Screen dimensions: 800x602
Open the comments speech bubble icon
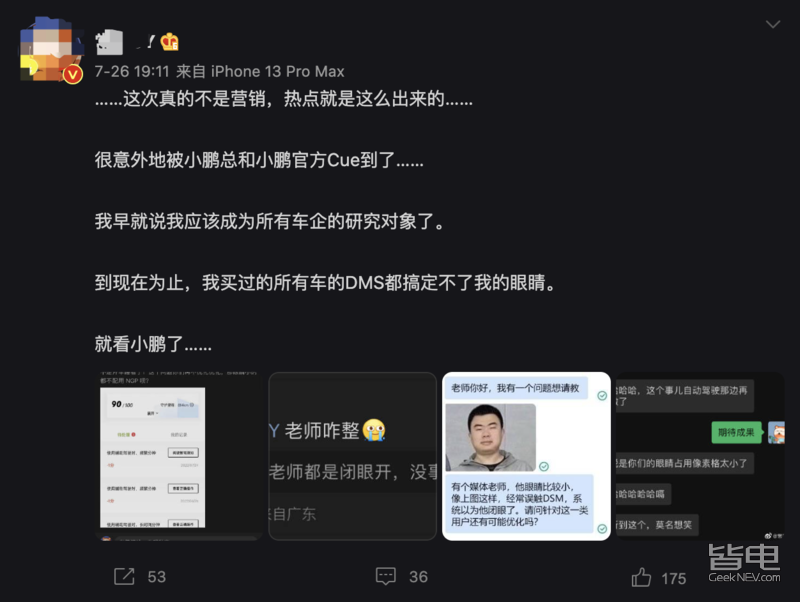pyautogui.click(x=386, y=576)
